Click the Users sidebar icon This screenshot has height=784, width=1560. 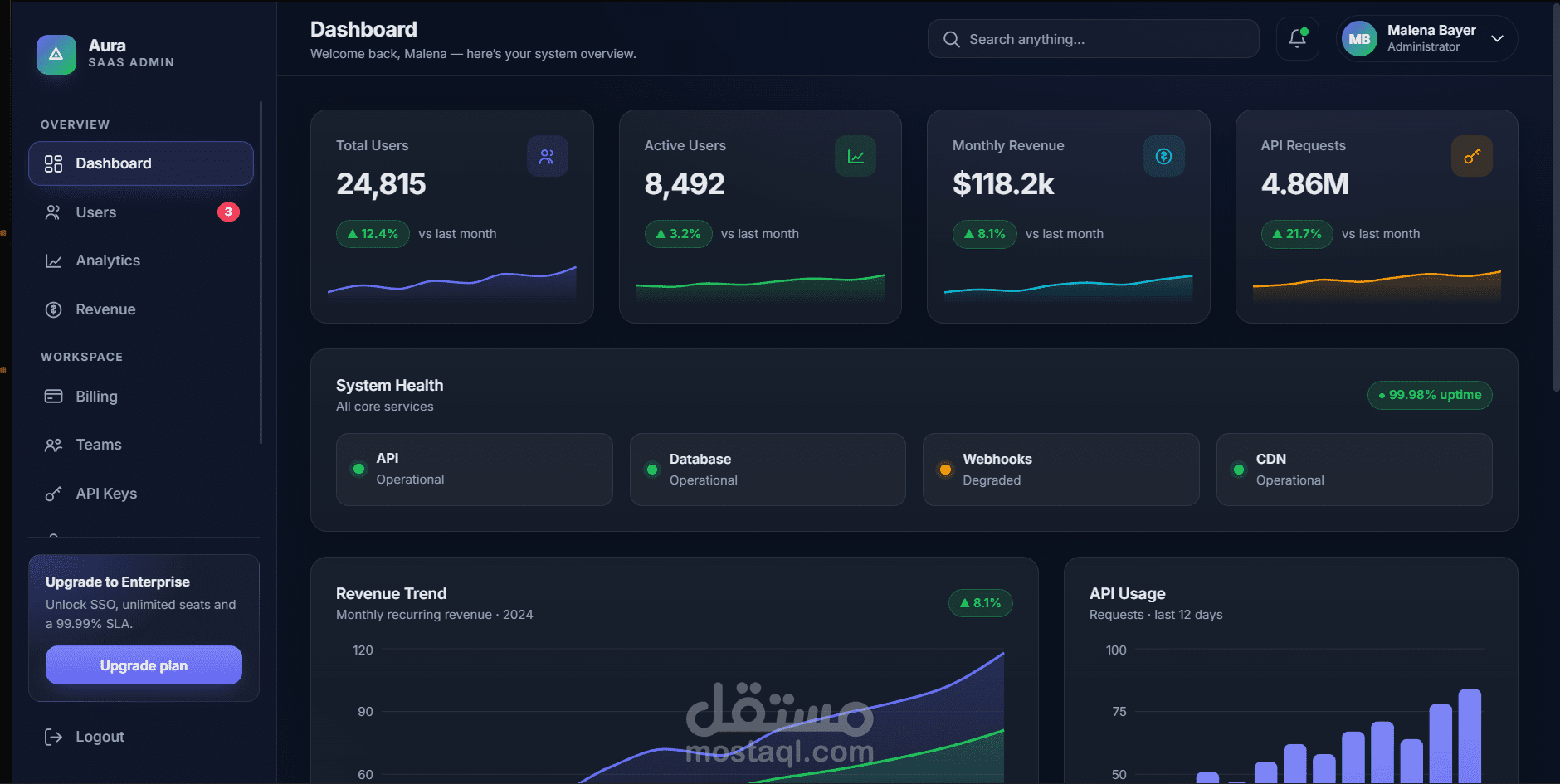tap(53, 212)
